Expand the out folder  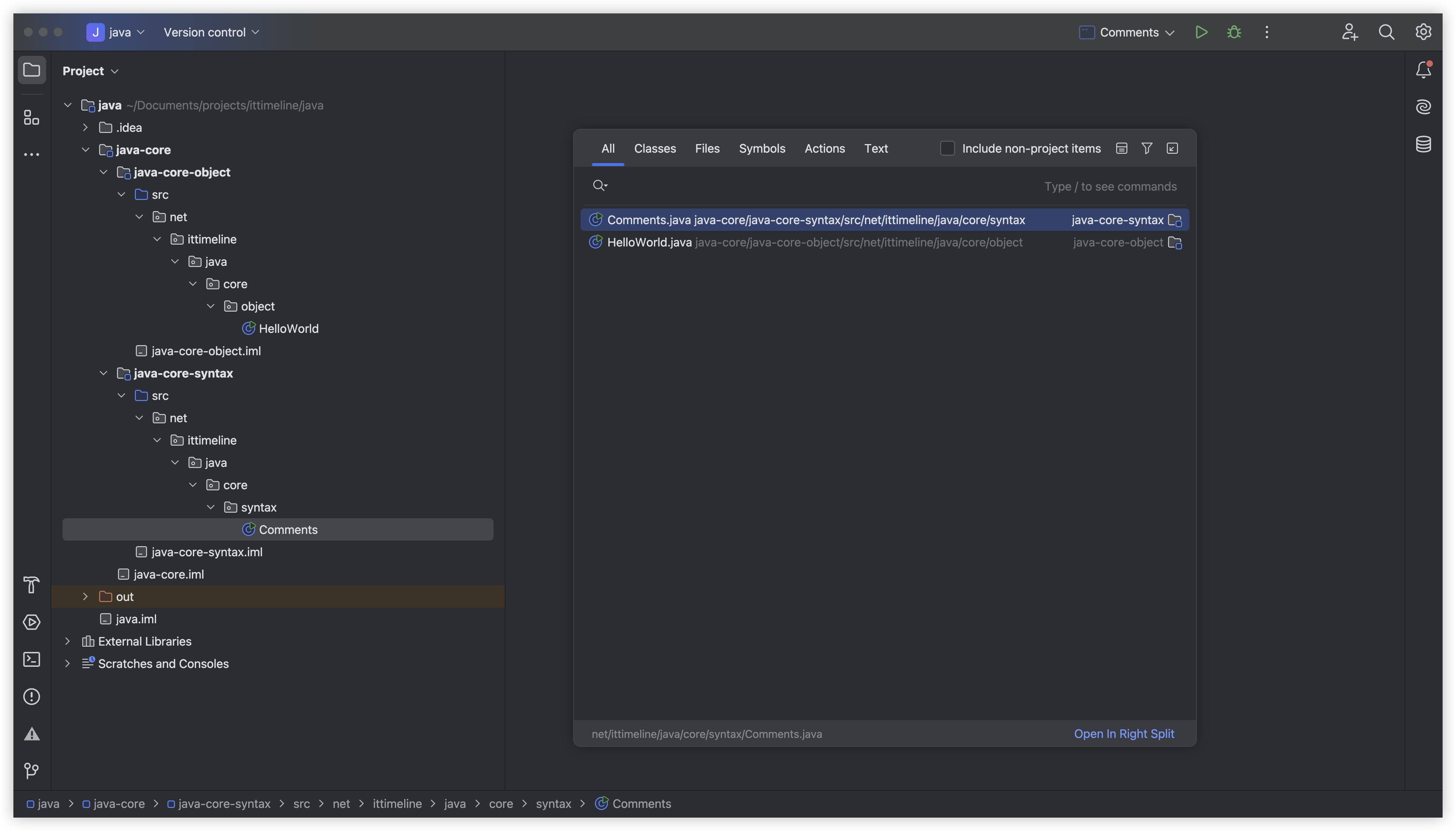point(85,596)
